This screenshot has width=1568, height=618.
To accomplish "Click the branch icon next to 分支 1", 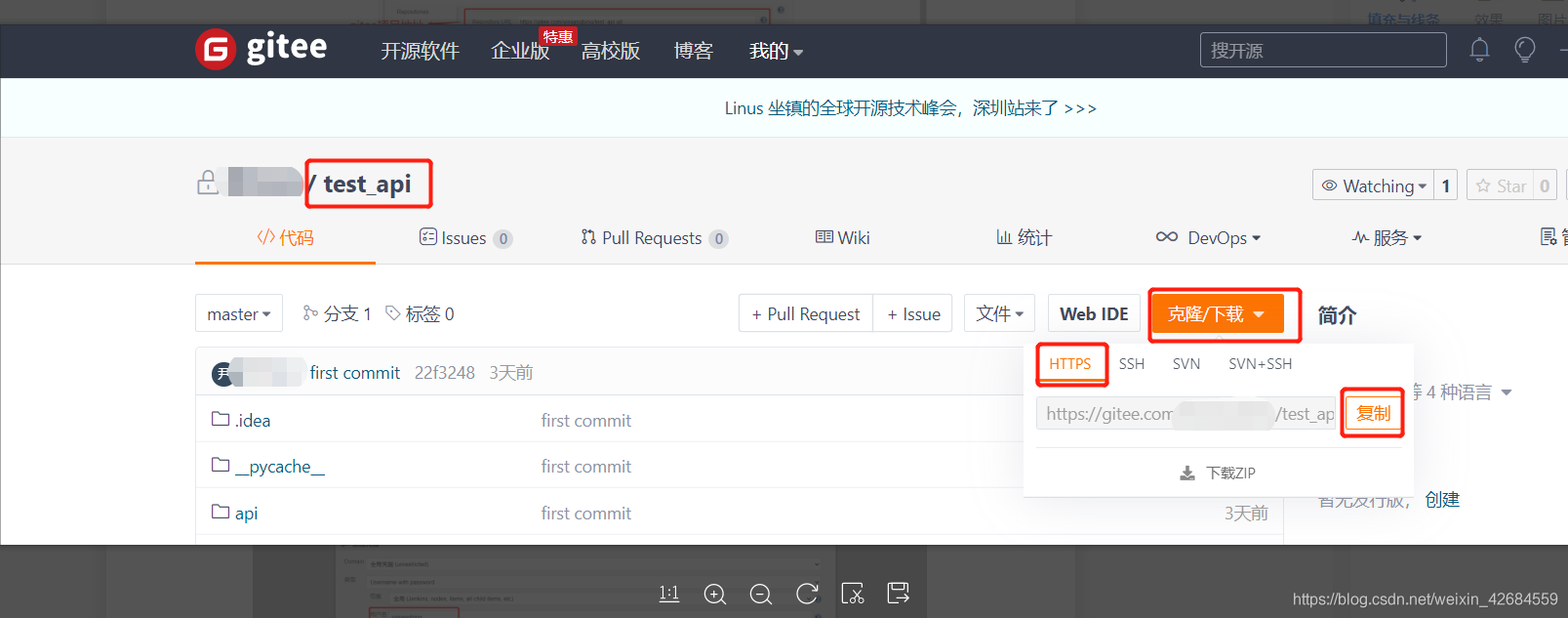I will [310, 312].
